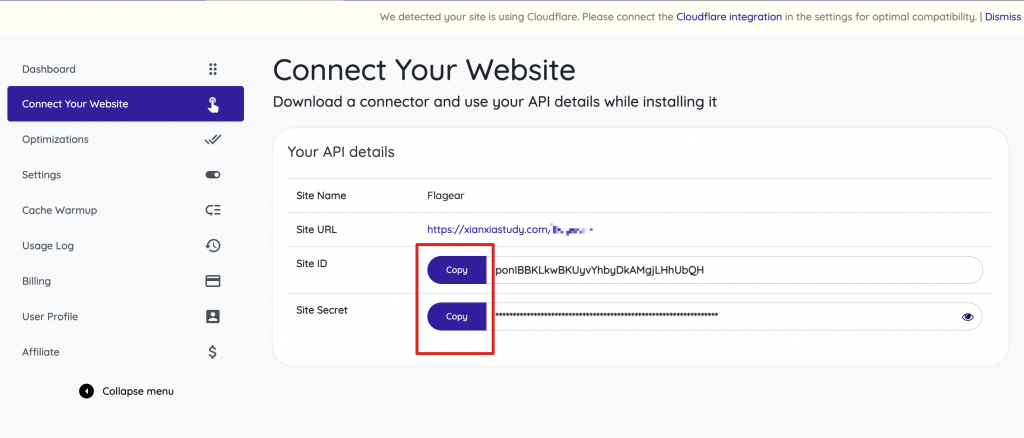Click the Cache Warmup list icon
The width and height of the screenshot is (1024, 438).
tap(213, 211)
